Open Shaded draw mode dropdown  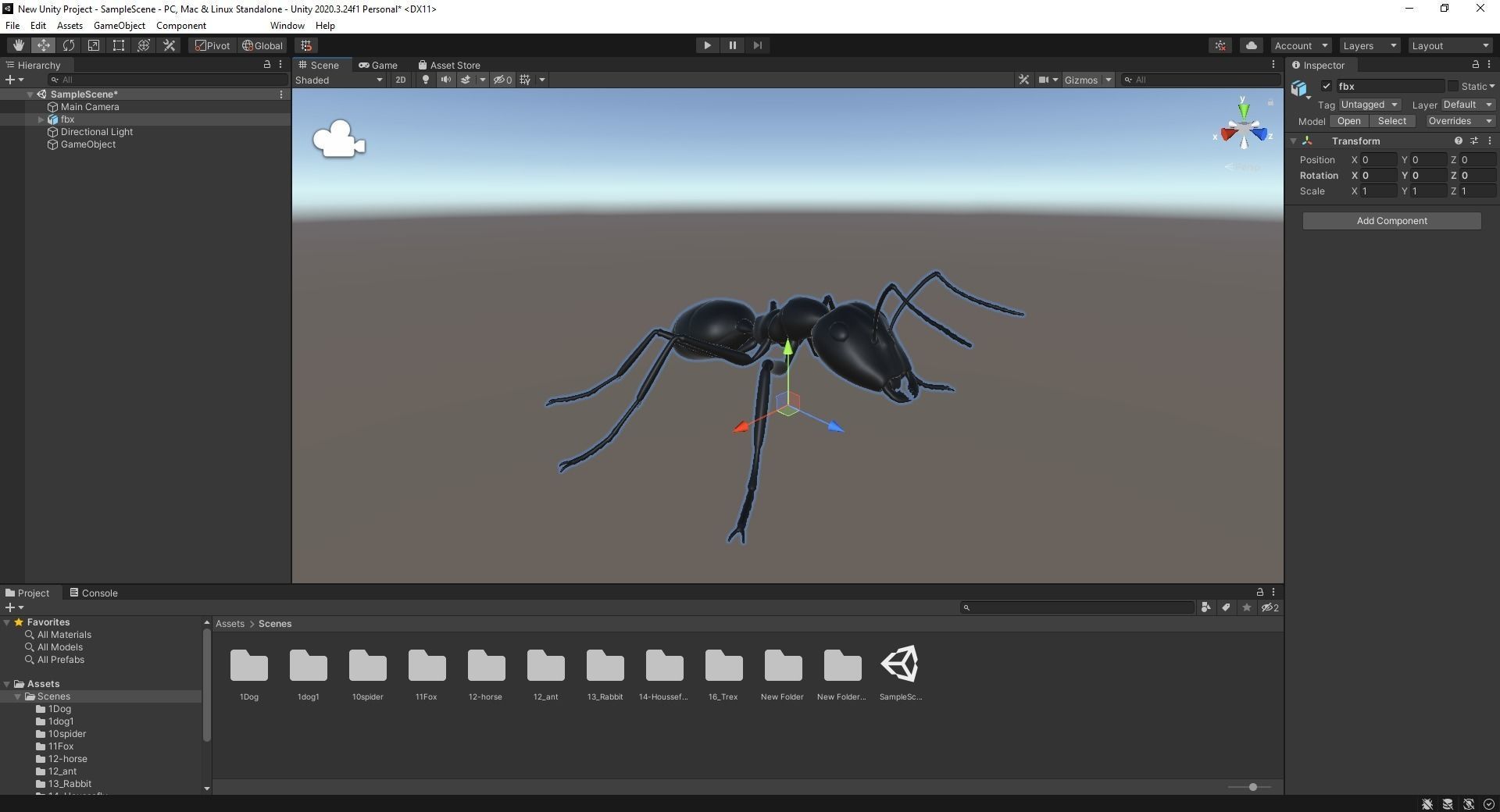pos(339,80)
